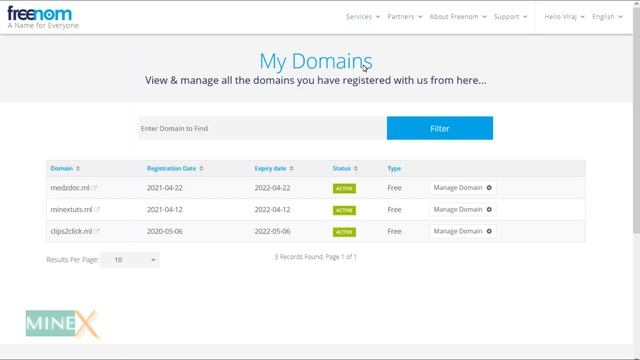Open Hello Viraj account menu

click(564, 17)
